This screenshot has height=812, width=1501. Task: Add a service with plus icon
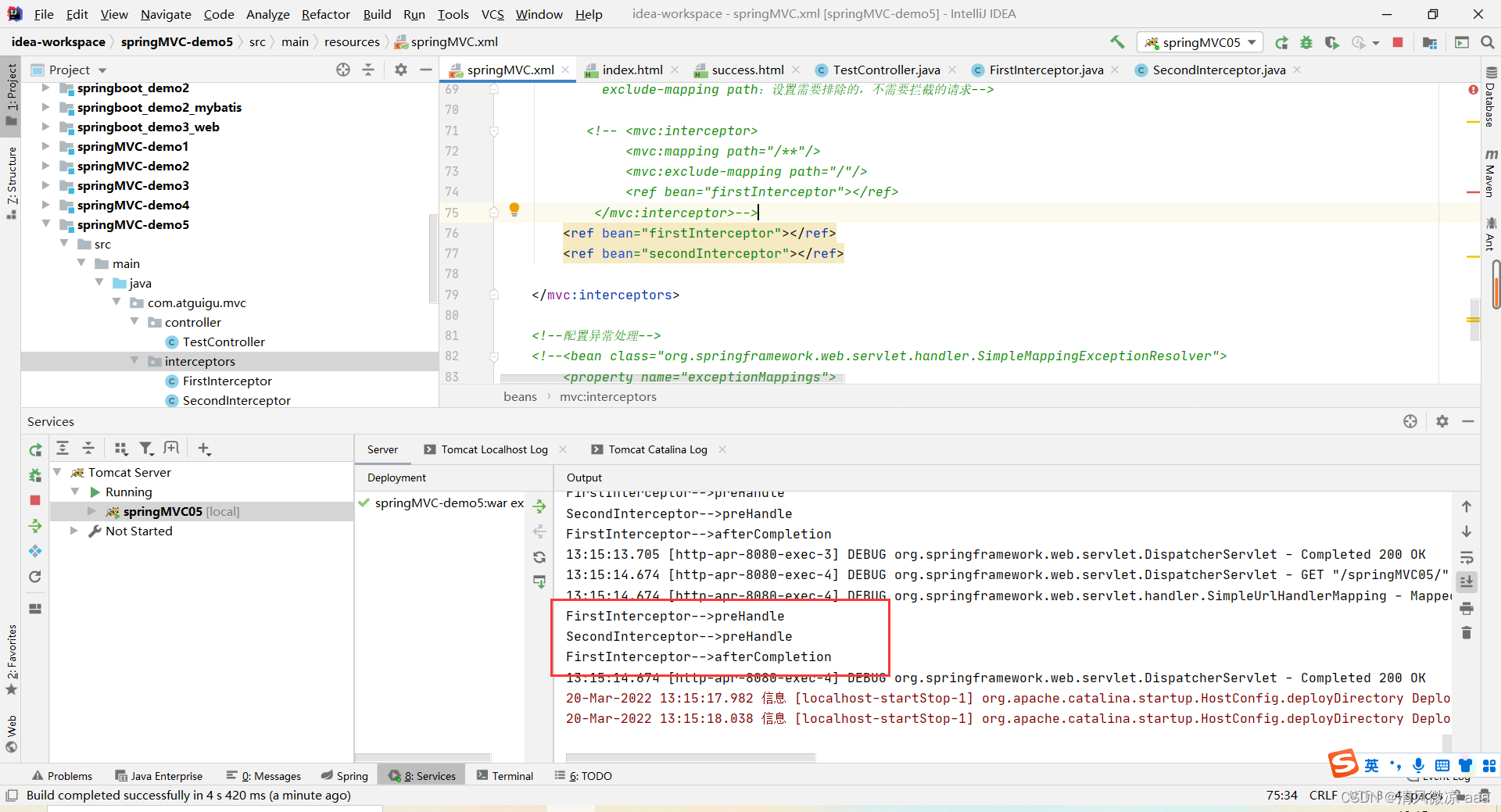tap(204, 448)
